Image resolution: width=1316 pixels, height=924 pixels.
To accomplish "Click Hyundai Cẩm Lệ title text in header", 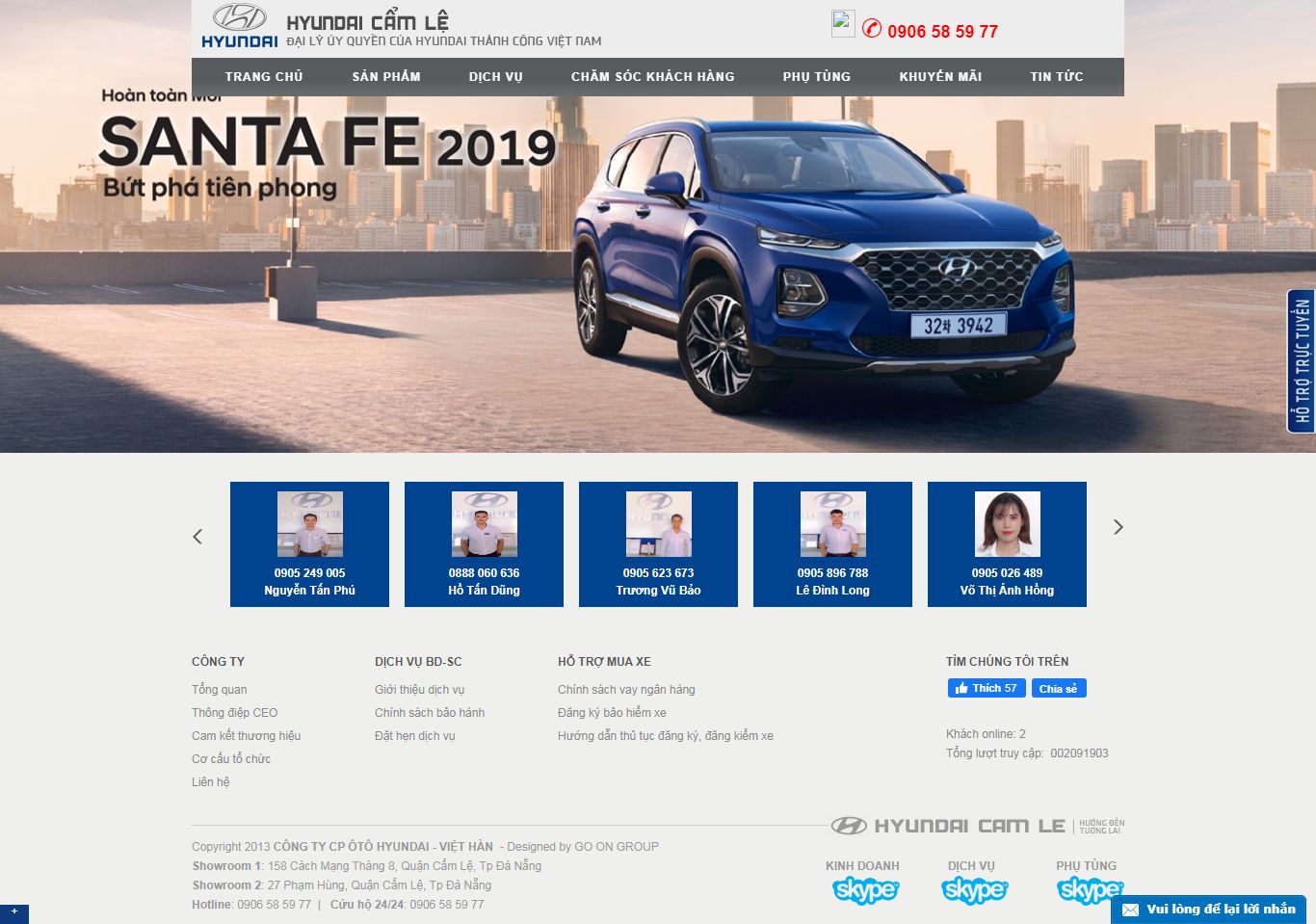I will (x=368, y=20).
